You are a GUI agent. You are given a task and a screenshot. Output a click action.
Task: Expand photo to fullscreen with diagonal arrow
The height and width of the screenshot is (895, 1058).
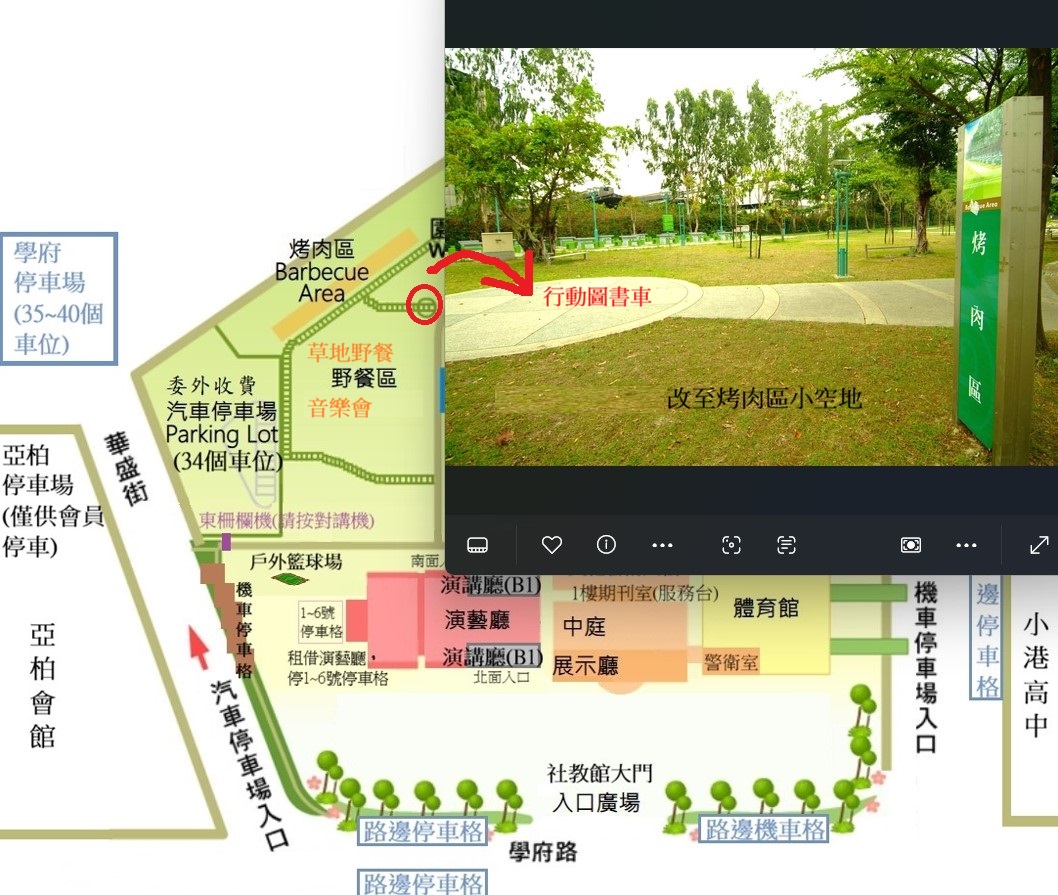[1039, 545]
